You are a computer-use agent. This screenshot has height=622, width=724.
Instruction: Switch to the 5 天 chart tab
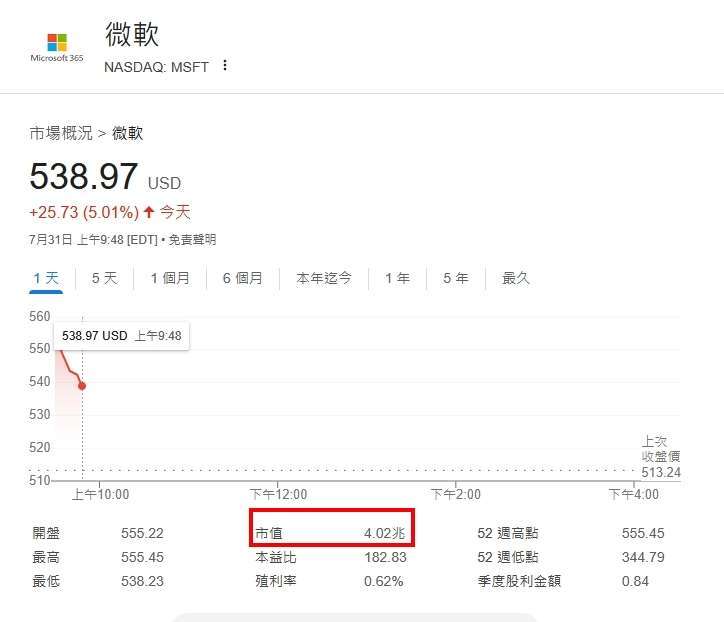pos(105,278)
